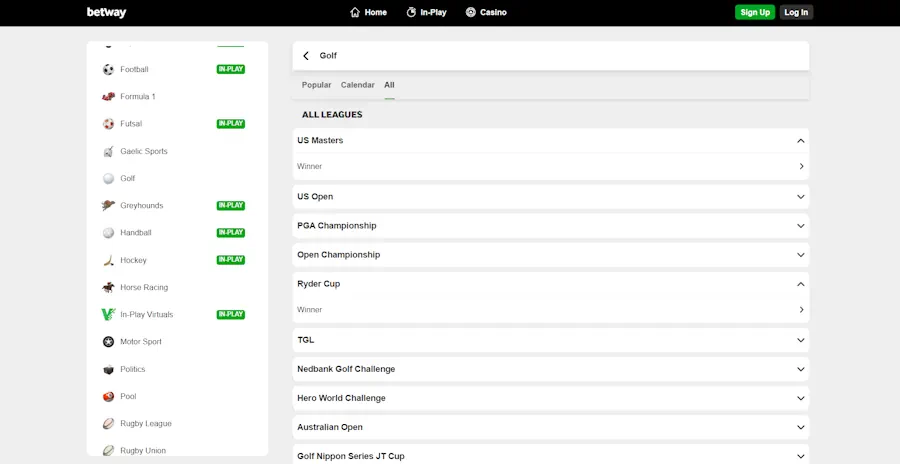
Task: Click the "Golf" page title
Action: click(x=328, y=56)
